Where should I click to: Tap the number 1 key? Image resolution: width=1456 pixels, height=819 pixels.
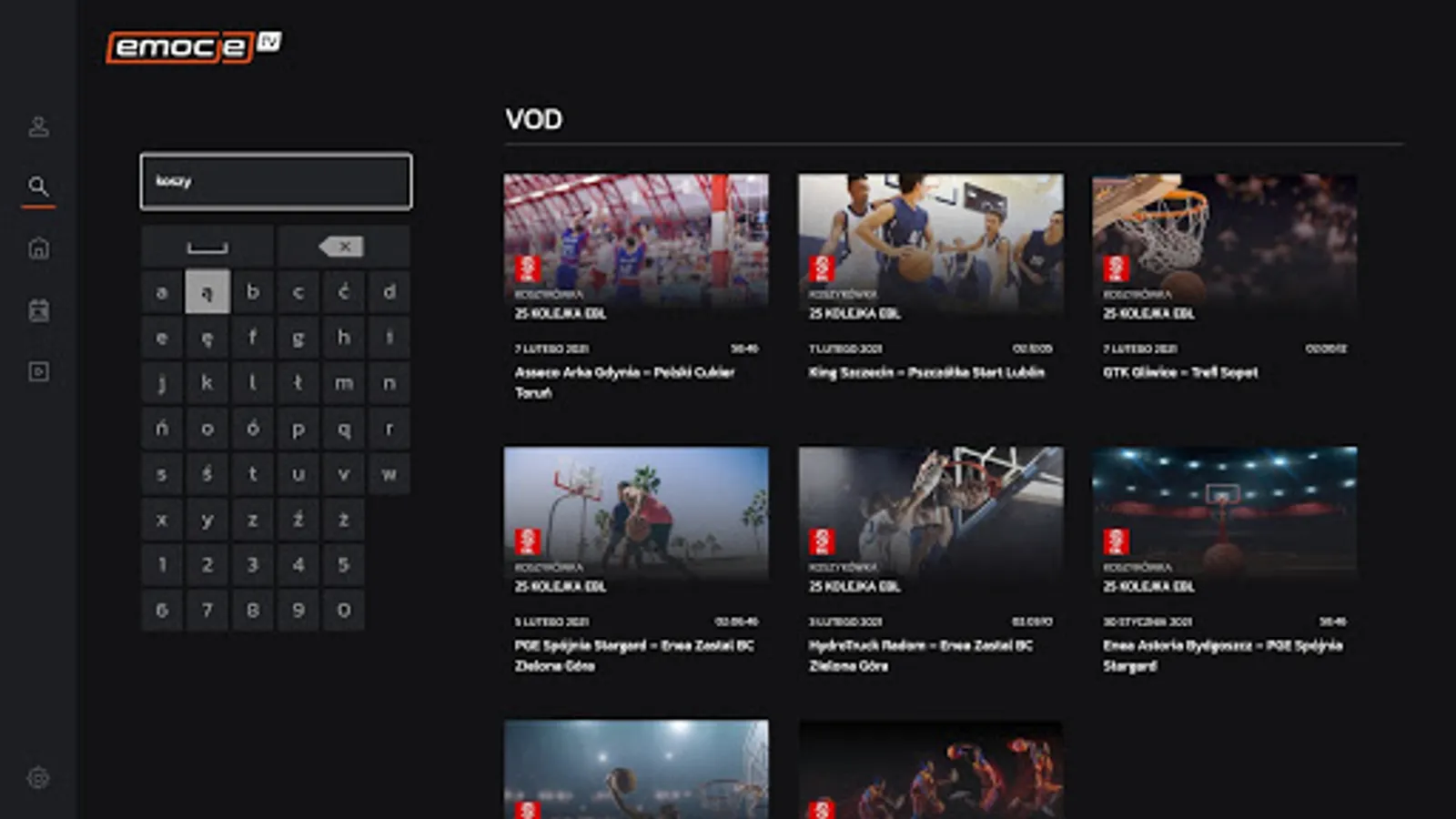(x=162, y=565)
